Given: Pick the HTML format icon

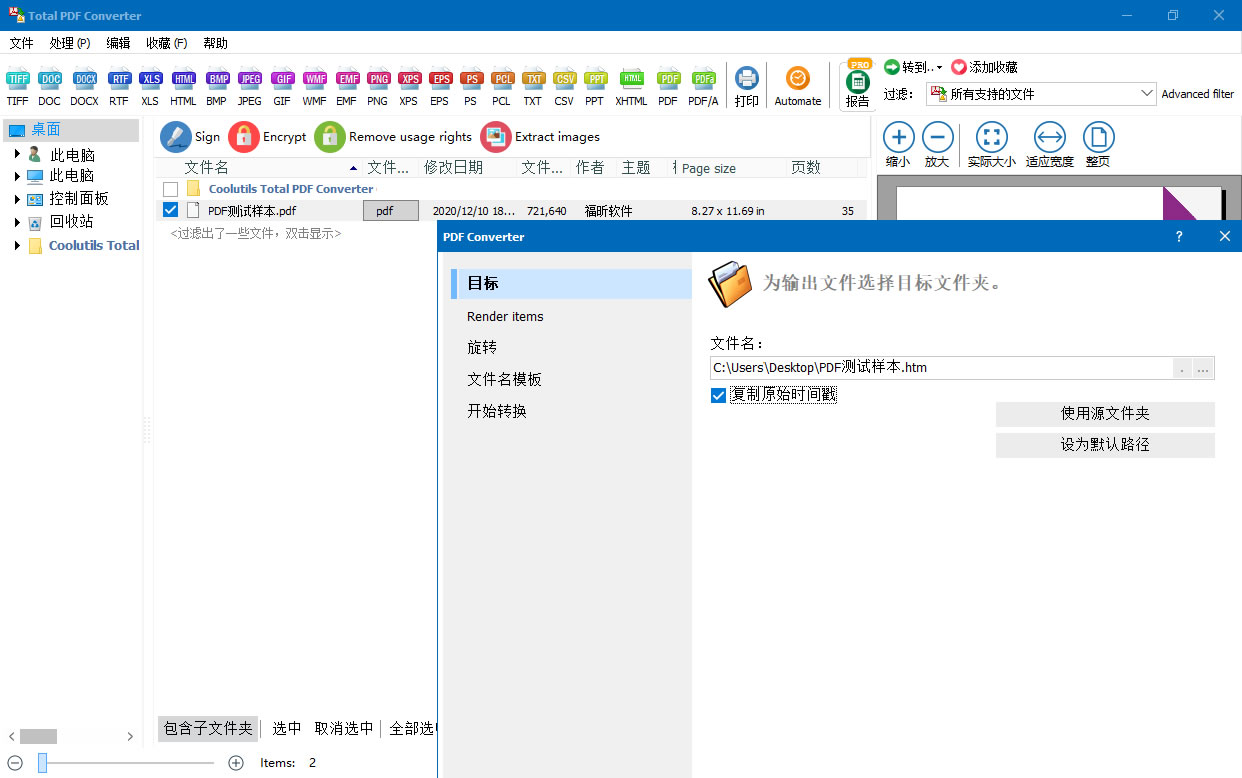Looking at the screenshot, I should pos(183,79).
